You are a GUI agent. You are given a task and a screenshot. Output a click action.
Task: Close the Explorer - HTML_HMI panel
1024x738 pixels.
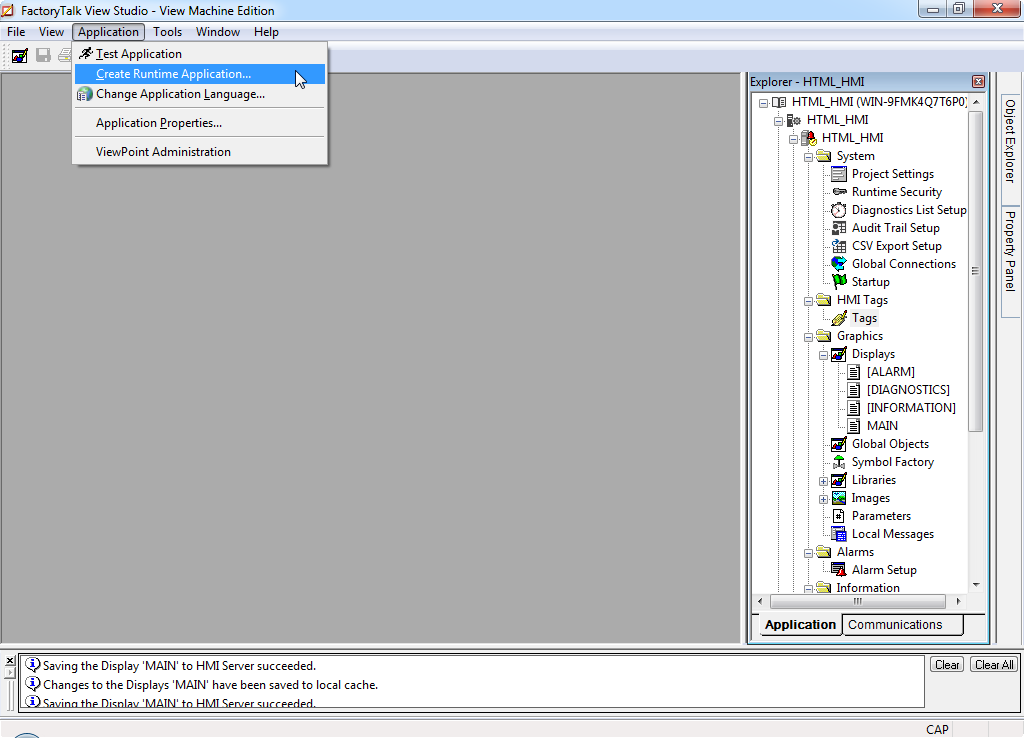[x=978, y=82]
